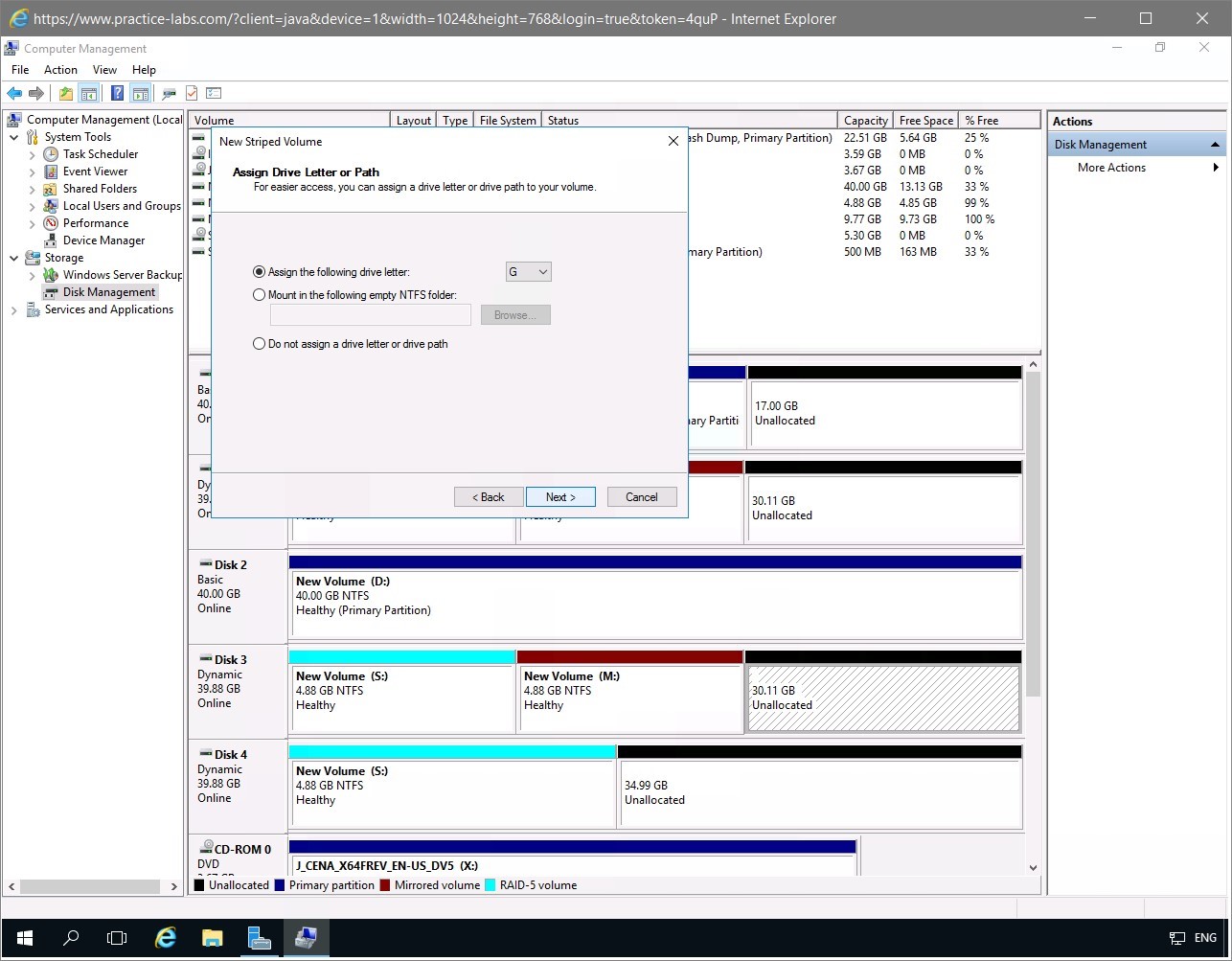Open Event Viewer from the tree
1232x961 pixels.
[x=95, y=172]
